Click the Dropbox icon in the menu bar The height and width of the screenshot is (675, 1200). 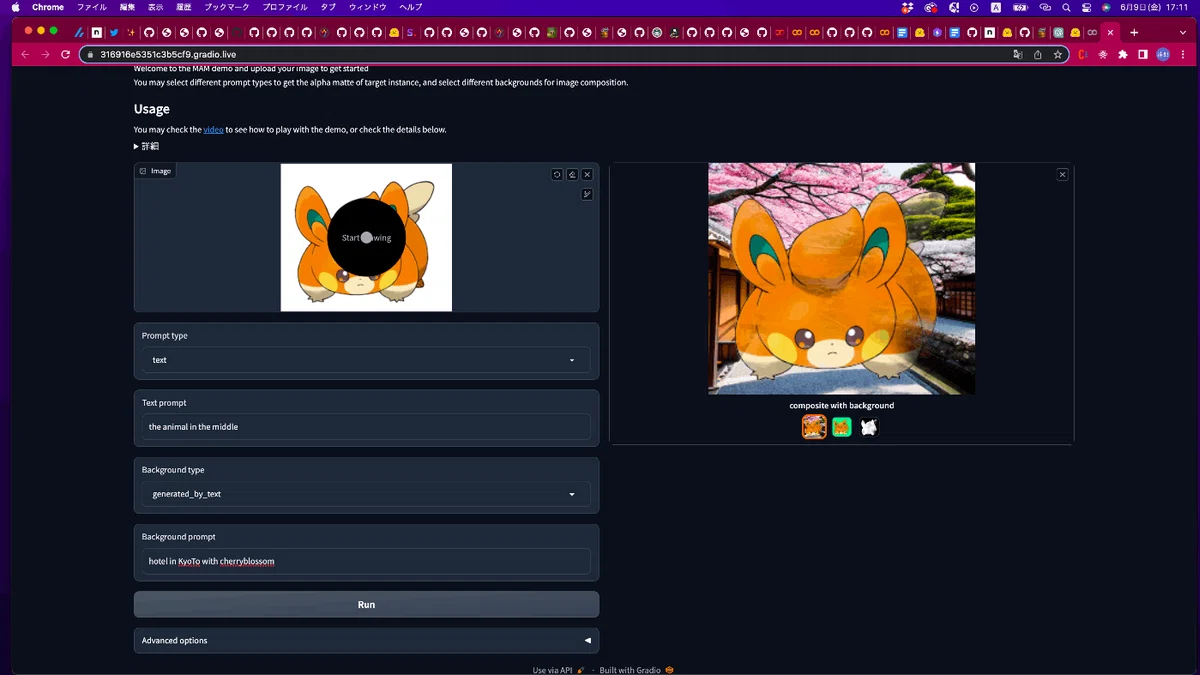908,7
